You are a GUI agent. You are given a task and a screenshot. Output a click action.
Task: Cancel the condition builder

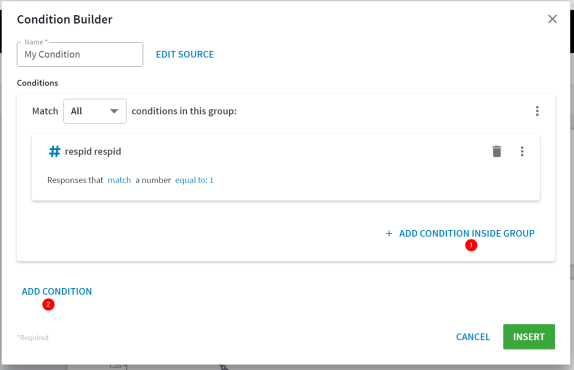(473, 337)
